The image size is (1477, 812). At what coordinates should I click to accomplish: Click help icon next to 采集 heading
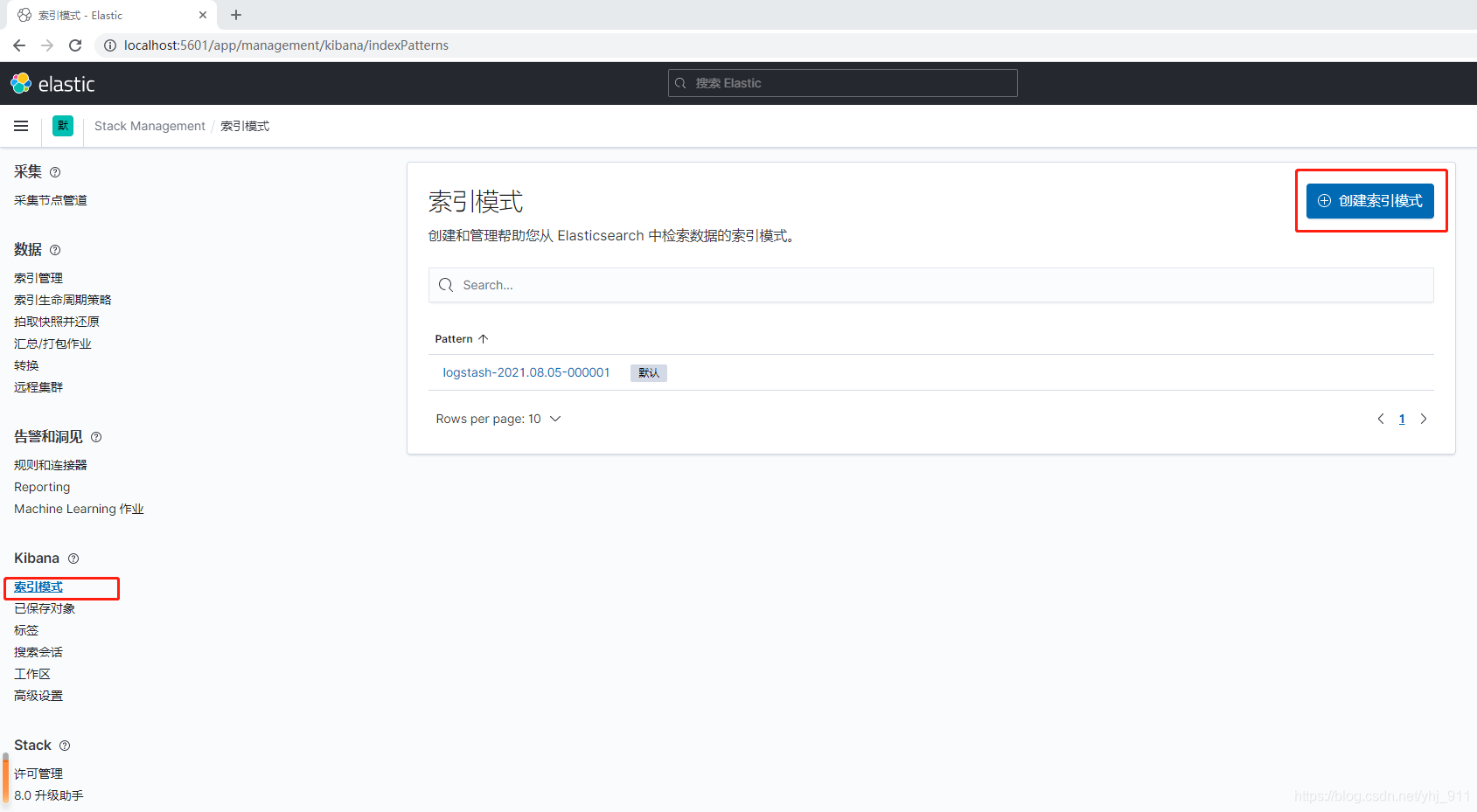tap(55, 172)
